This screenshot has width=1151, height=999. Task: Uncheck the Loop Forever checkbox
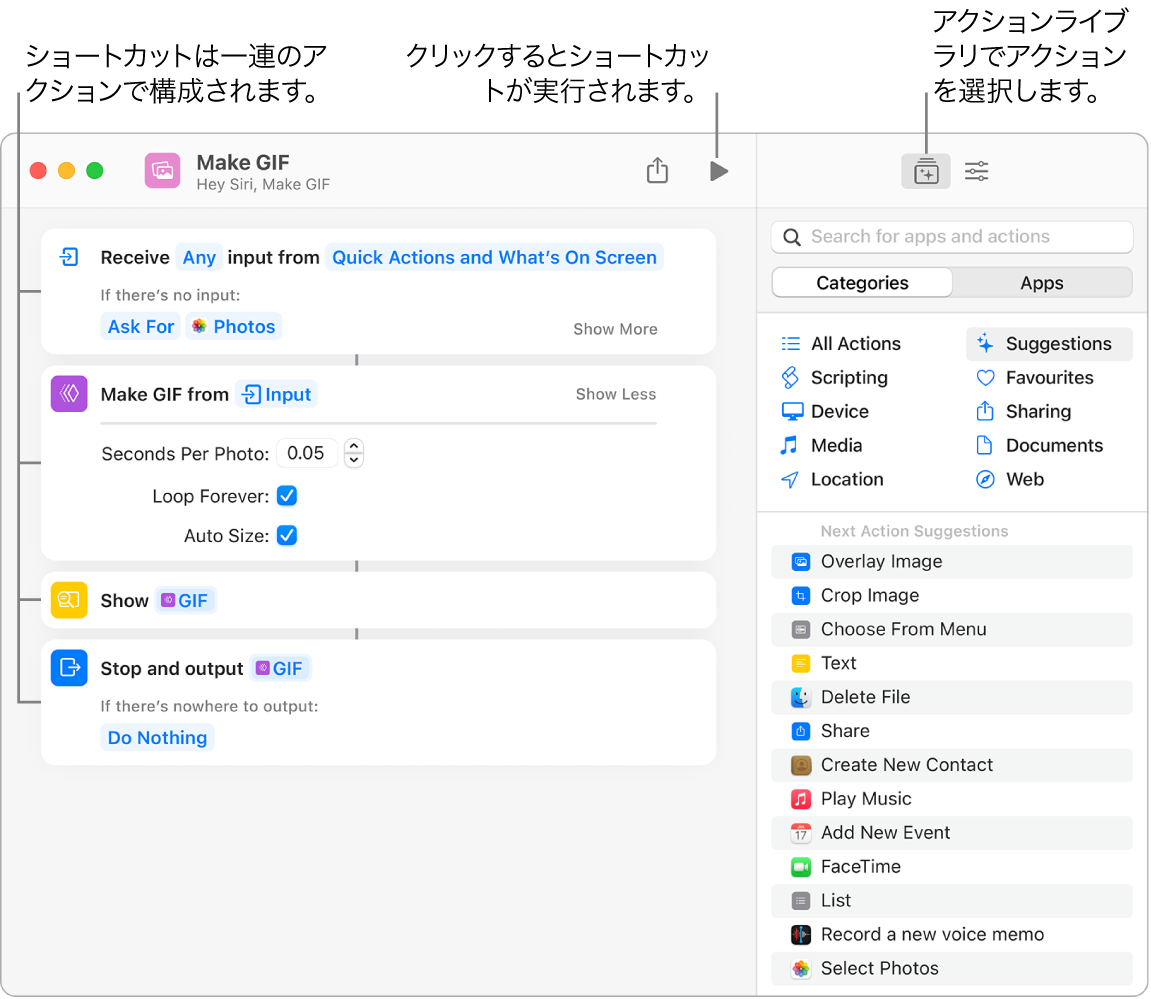point(287,496)
